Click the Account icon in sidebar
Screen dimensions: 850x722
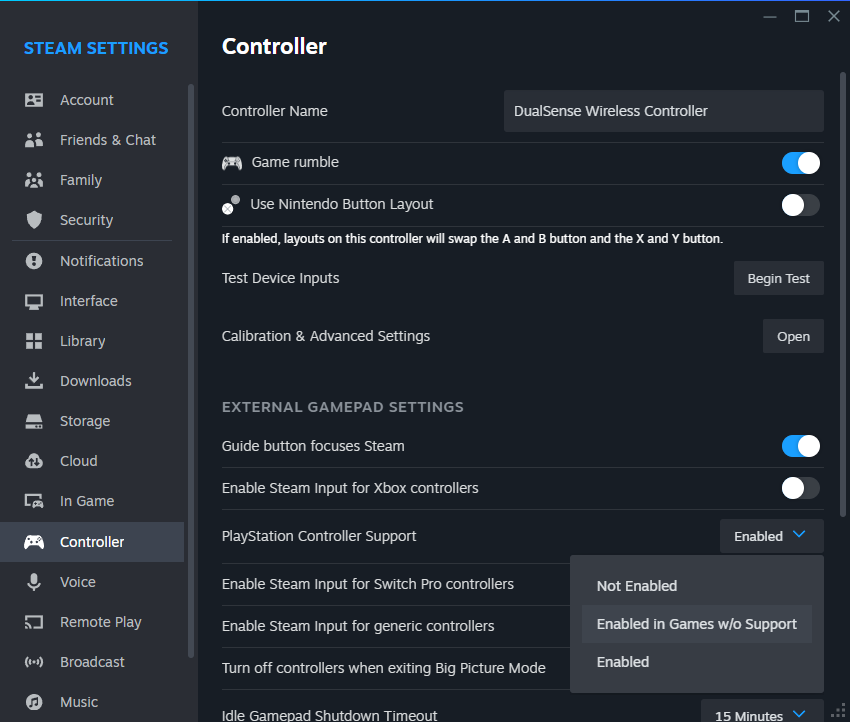click(34, 100)
